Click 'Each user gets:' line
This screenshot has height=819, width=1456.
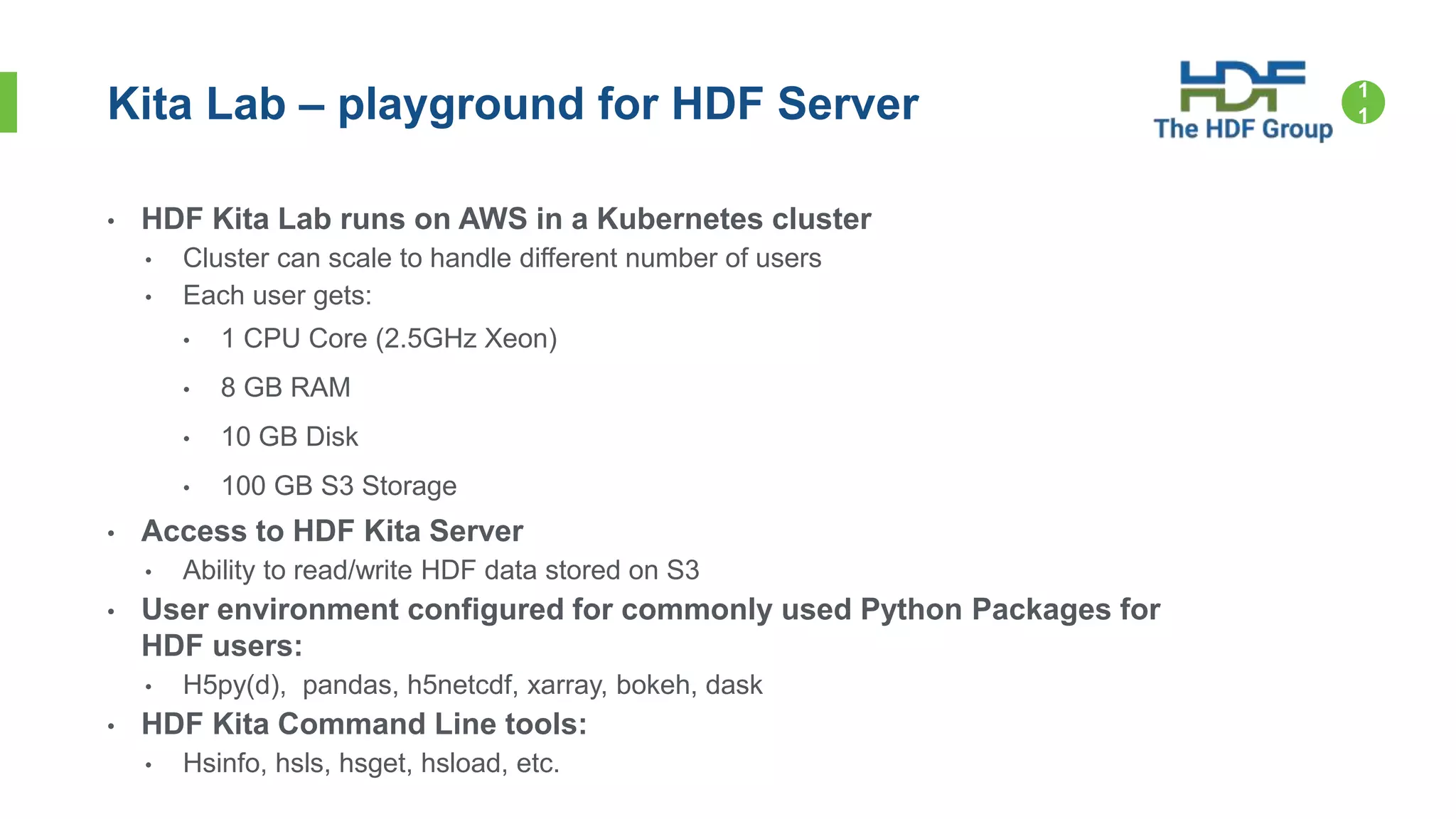tap(277, 296)
